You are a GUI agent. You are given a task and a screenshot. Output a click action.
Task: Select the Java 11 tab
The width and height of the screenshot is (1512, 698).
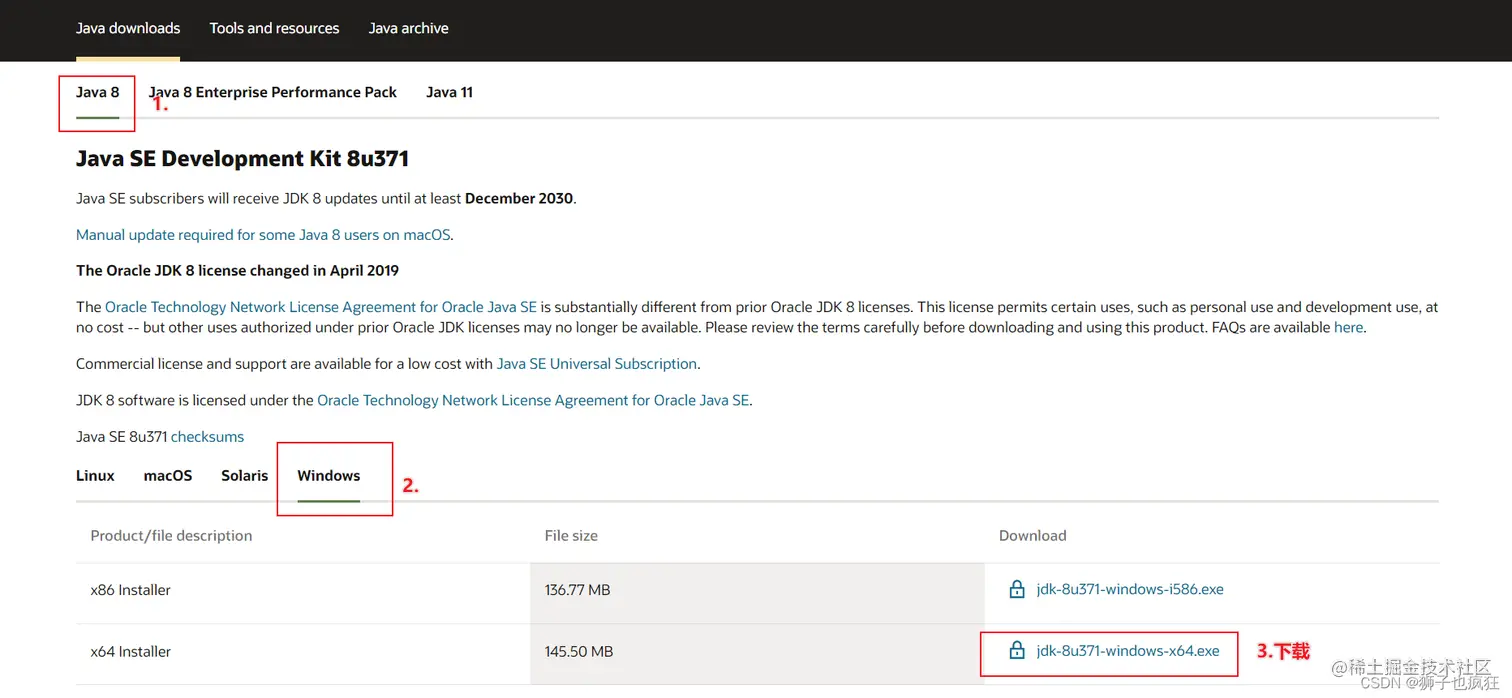point(449,92)
